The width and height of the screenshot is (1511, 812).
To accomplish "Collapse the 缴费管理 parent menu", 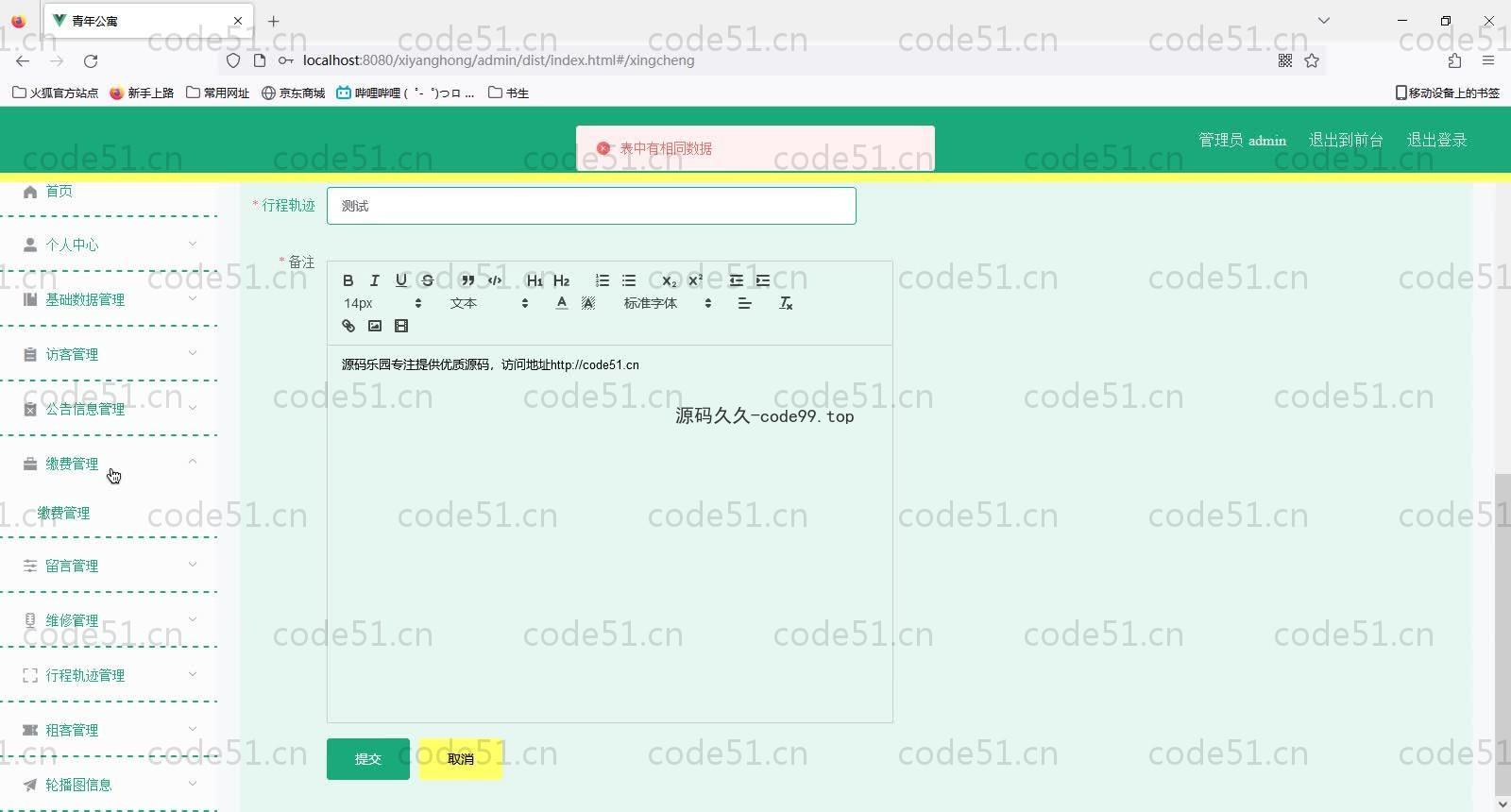I will tap(109, 464).
